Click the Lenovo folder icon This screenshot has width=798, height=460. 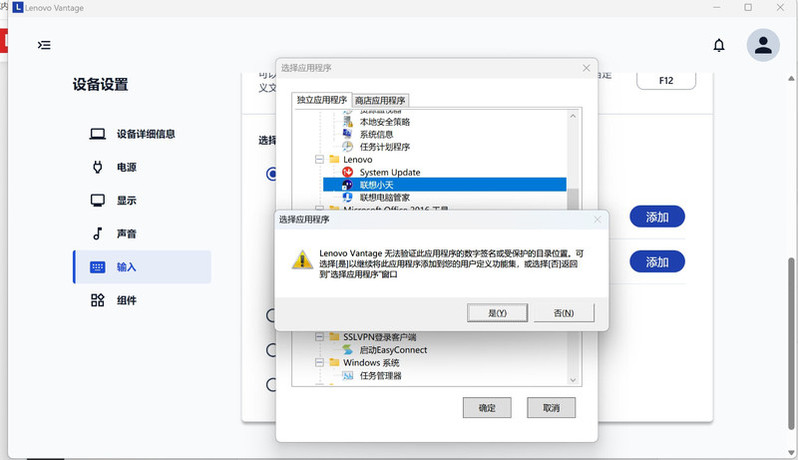tap(334, 159)
